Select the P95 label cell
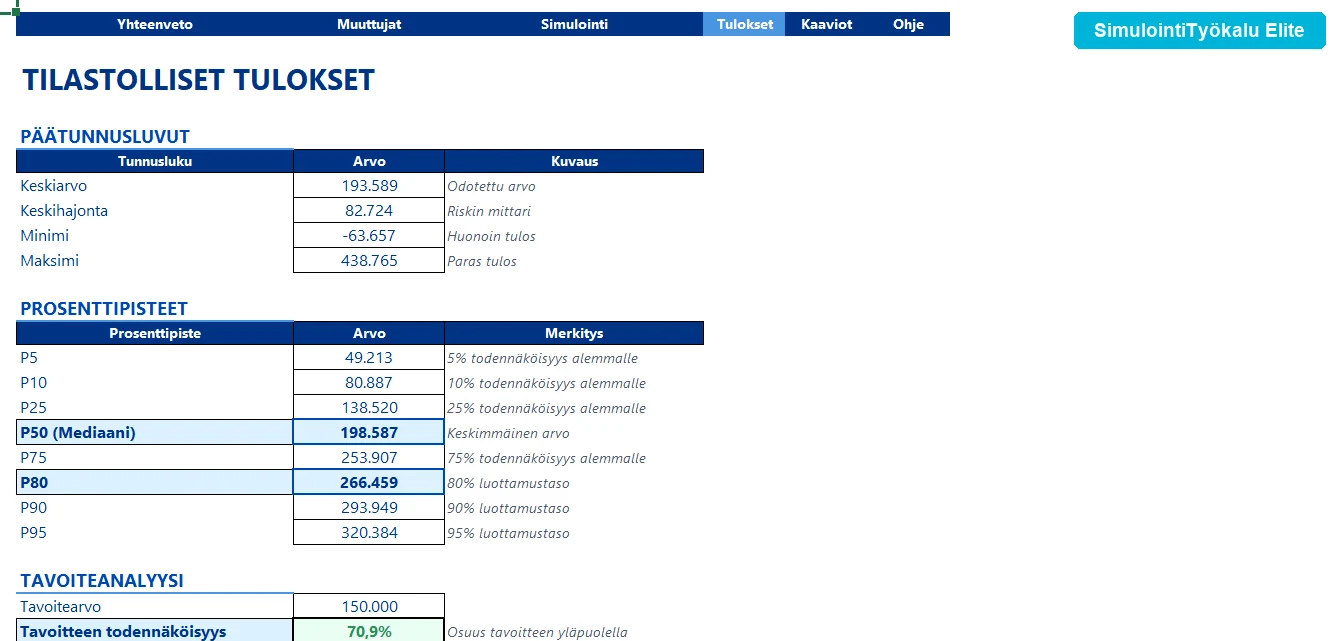The height and width of the screenshot is (641, 1337). tap(155, 533)
